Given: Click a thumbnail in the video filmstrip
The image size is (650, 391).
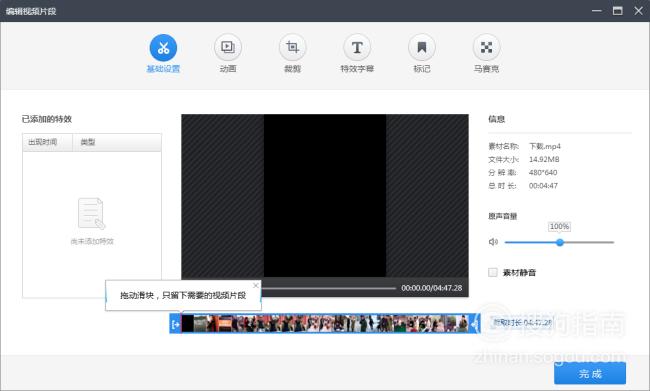Looking at the screenshot, I should point(325,324).
